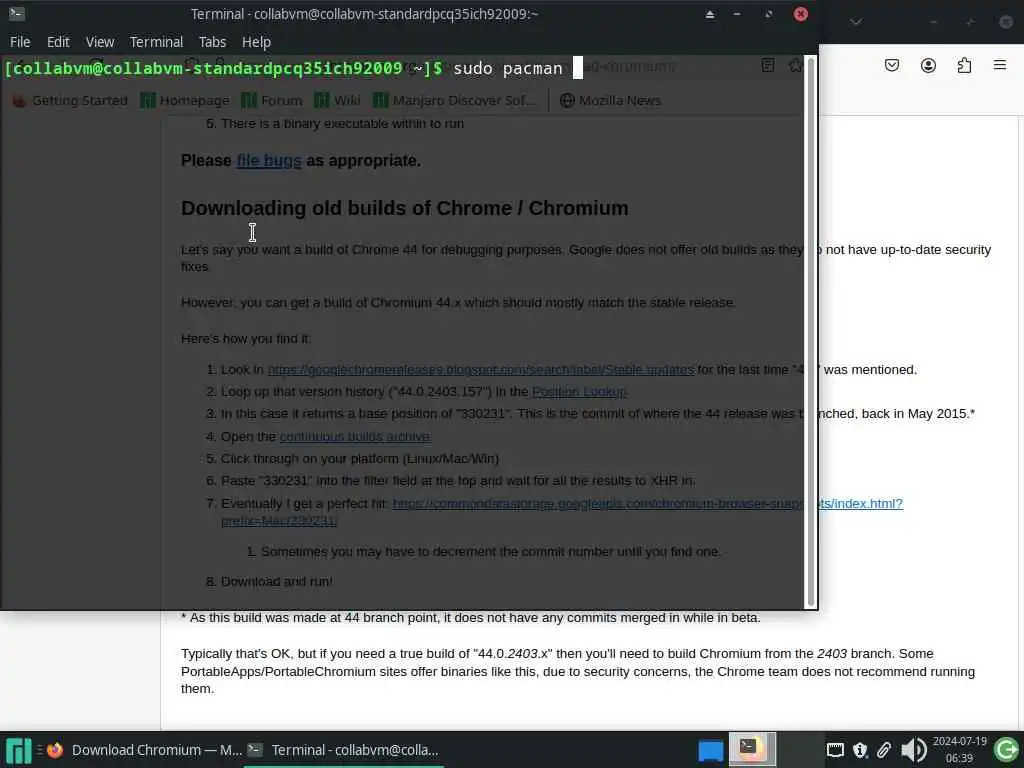Click the Terminal vertical scrollbar
The height and width of the screenshot is (768, 1024).
(x=810, y=332)
